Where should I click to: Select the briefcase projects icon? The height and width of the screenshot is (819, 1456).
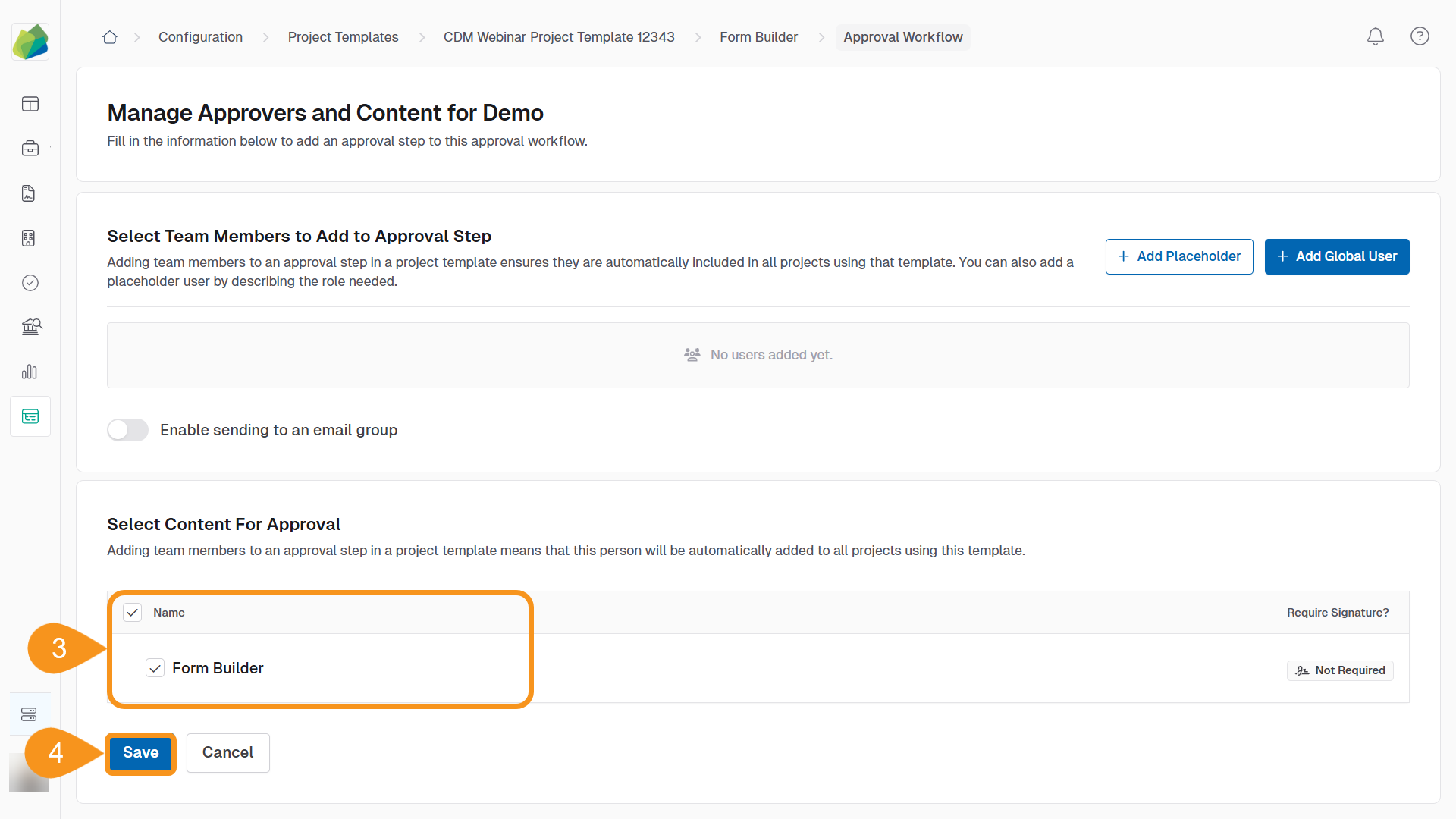coord(30,149)
